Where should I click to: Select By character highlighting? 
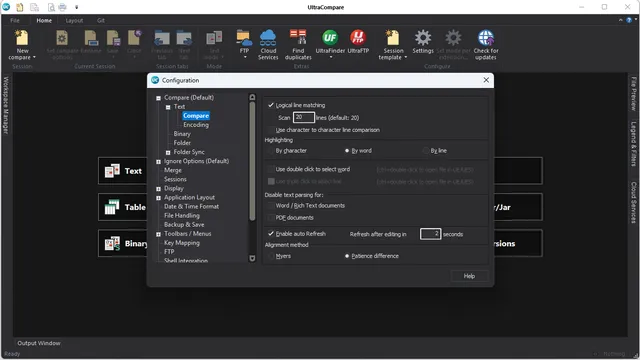click(271, 151)
